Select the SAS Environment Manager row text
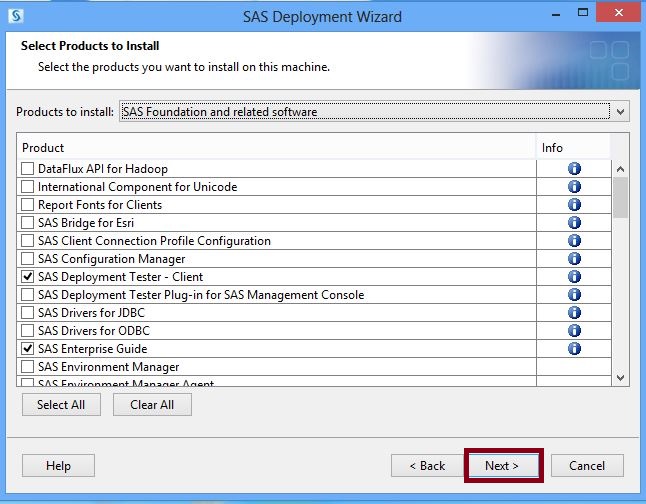Screen dimensions: 646x504 pyautogui.click(x=108, y=367)
